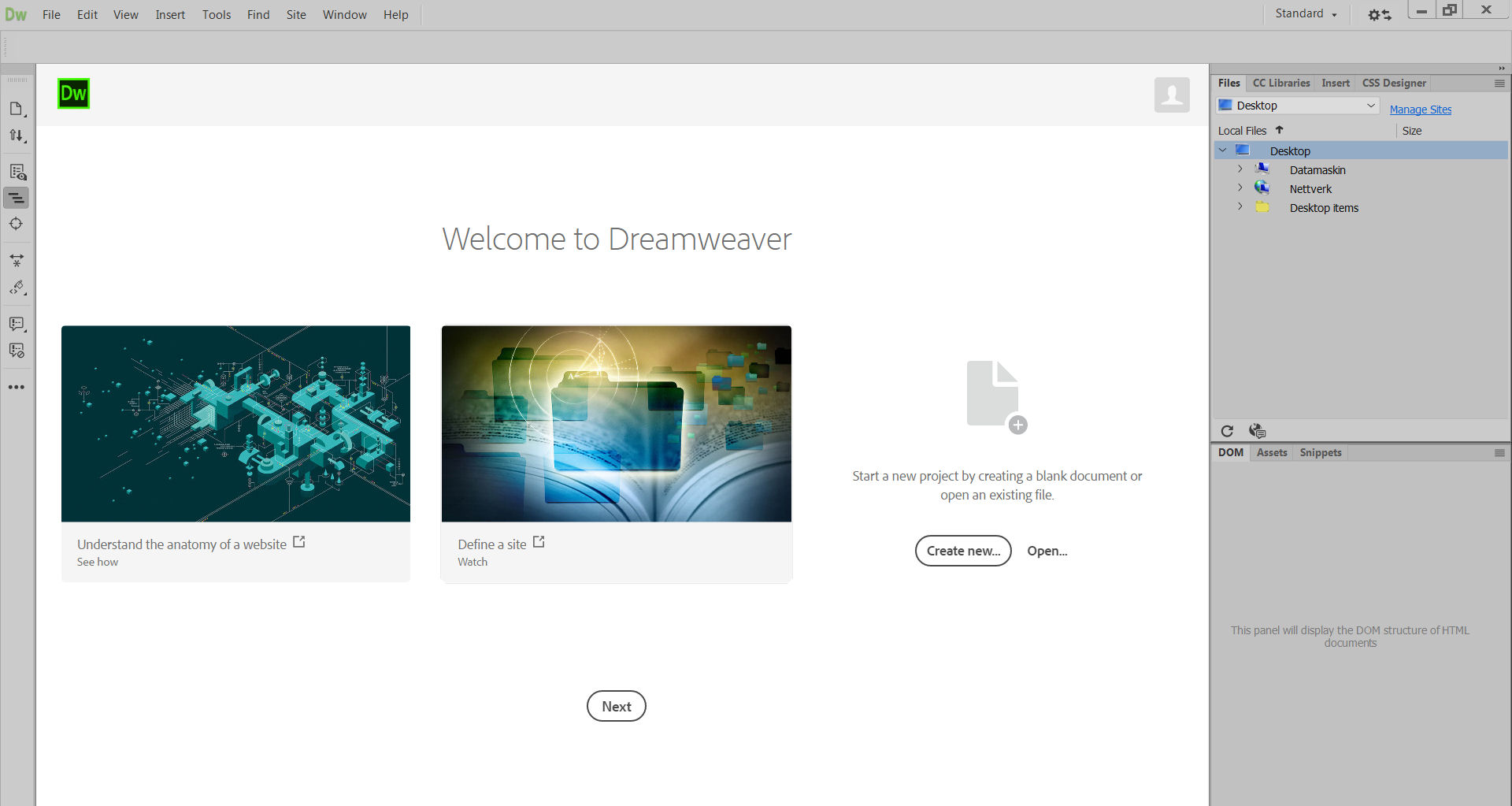Switch to the Insert panel tab
This screenshot has height=806, width=1512.
point(1336,83)
